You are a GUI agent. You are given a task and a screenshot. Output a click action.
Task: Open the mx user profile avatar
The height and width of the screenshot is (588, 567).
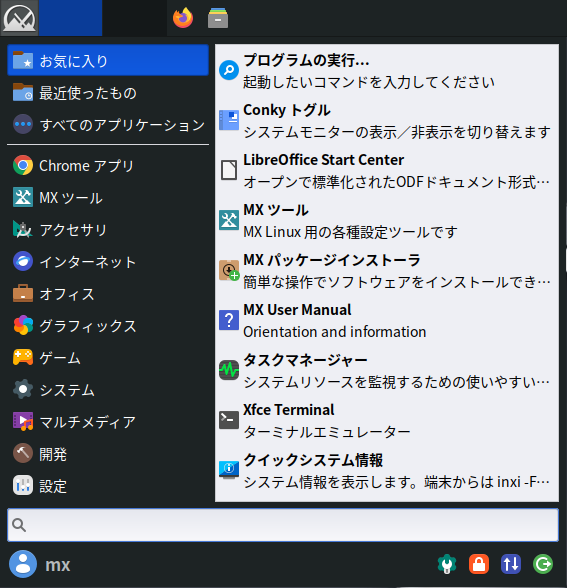[x=23, y=564]
